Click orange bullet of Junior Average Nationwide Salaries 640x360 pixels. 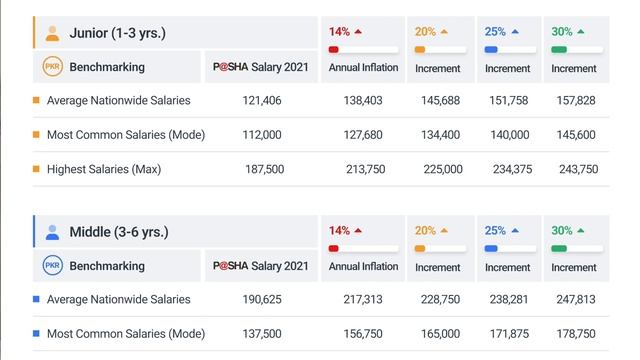[x=36, y=100]
